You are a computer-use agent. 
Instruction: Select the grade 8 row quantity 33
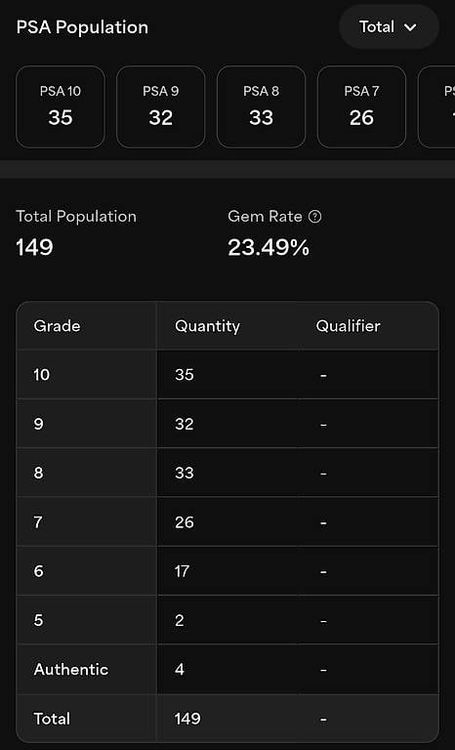tap(184, 473)
